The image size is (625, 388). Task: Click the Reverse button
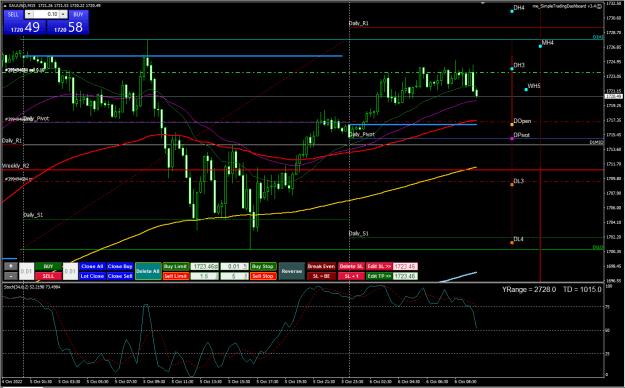pyautogui.click(x=292, y=271)
